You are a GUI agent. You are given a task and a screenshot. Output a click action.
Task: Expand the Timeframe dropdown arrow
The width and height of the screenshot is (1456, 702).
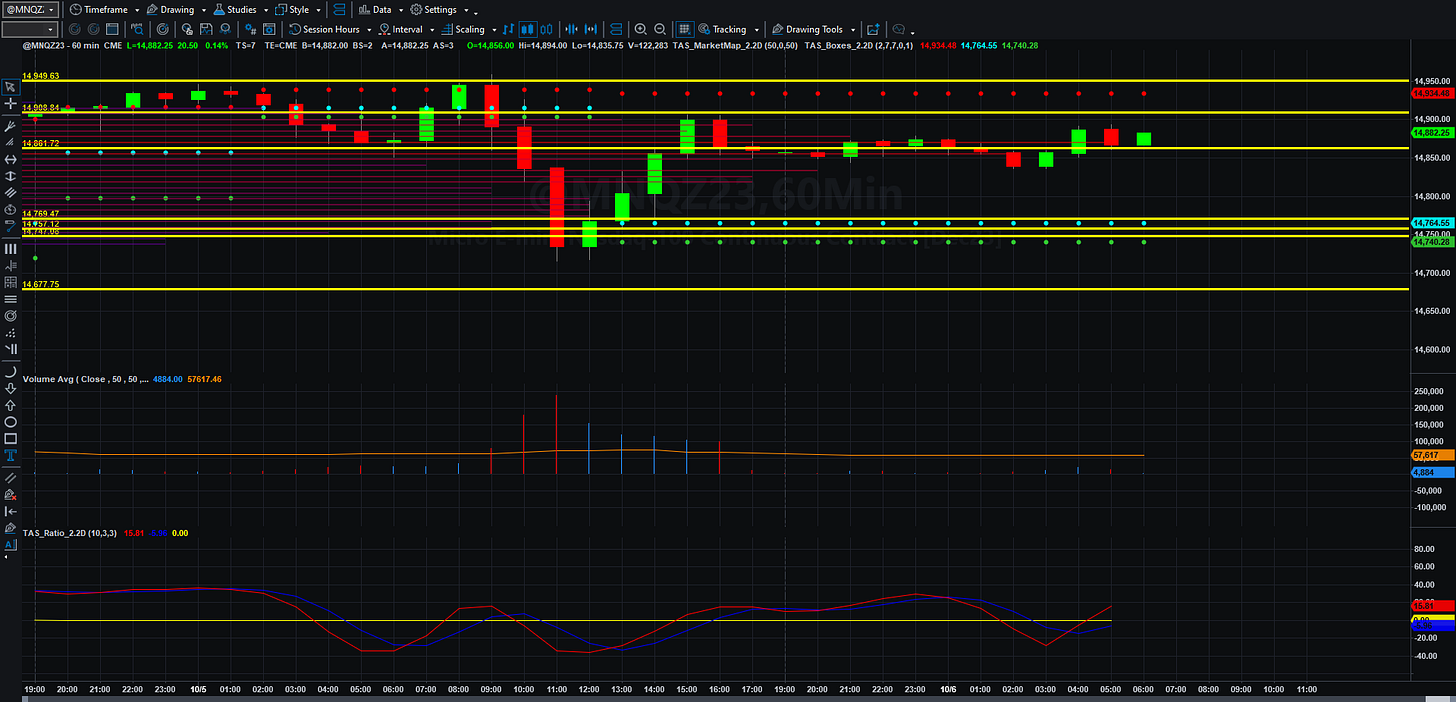click(x=136, y=10)
